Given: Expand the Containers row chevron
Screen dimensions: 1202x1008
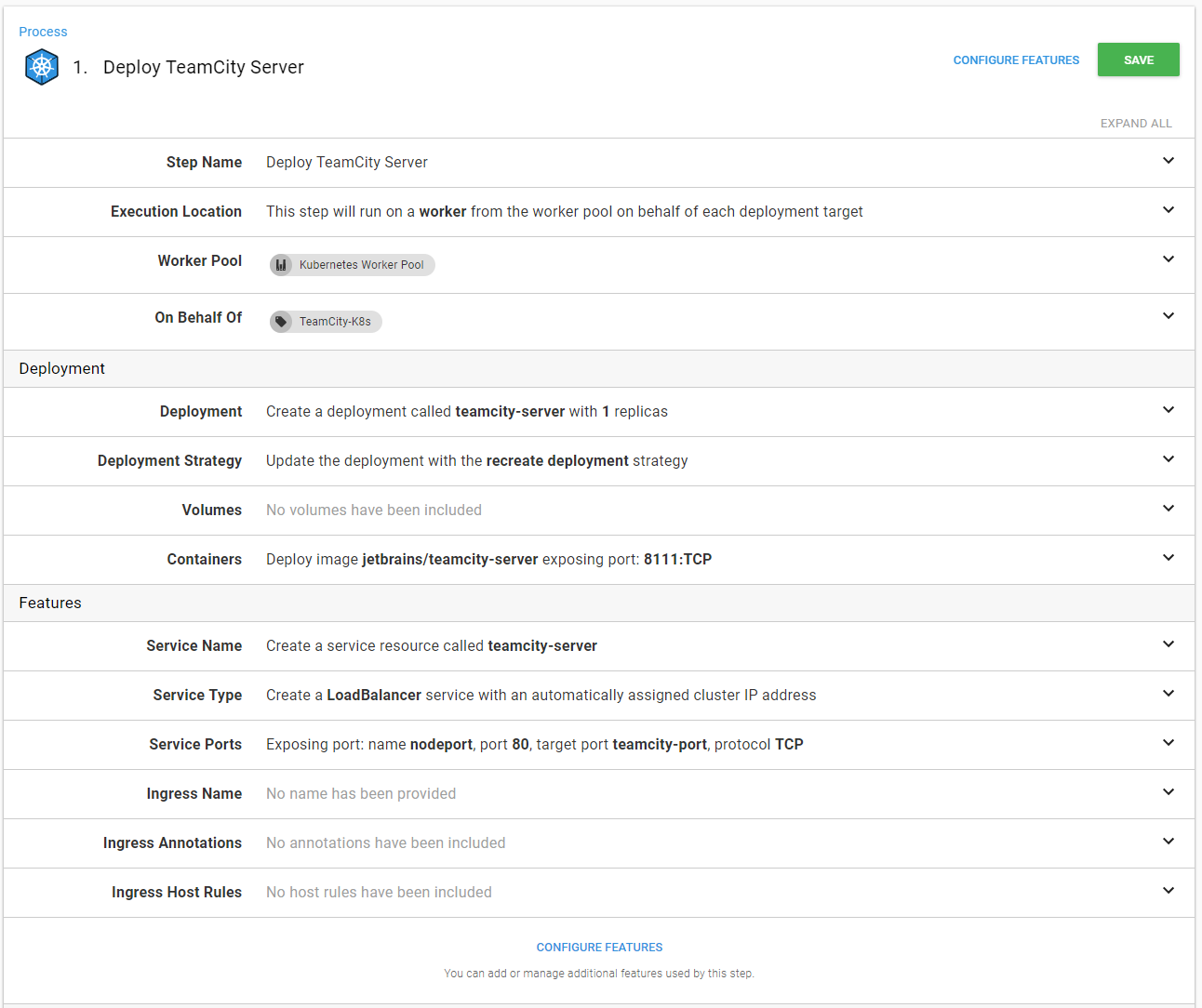Looking at the screenshot, I should click(1168, 558).
